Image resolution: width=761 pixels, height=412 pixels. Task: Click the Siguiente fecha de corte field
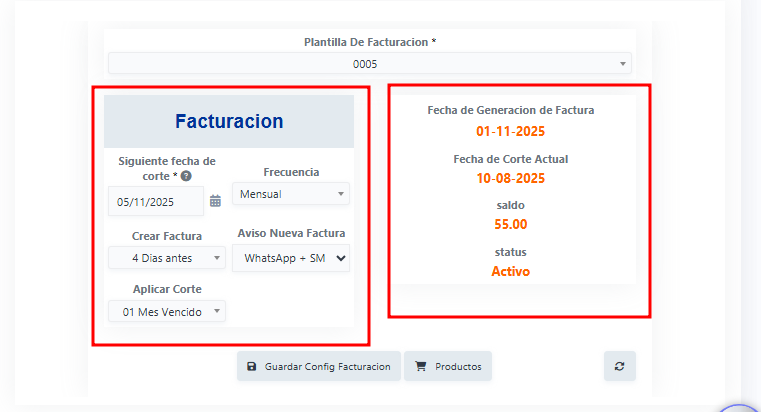156,201
